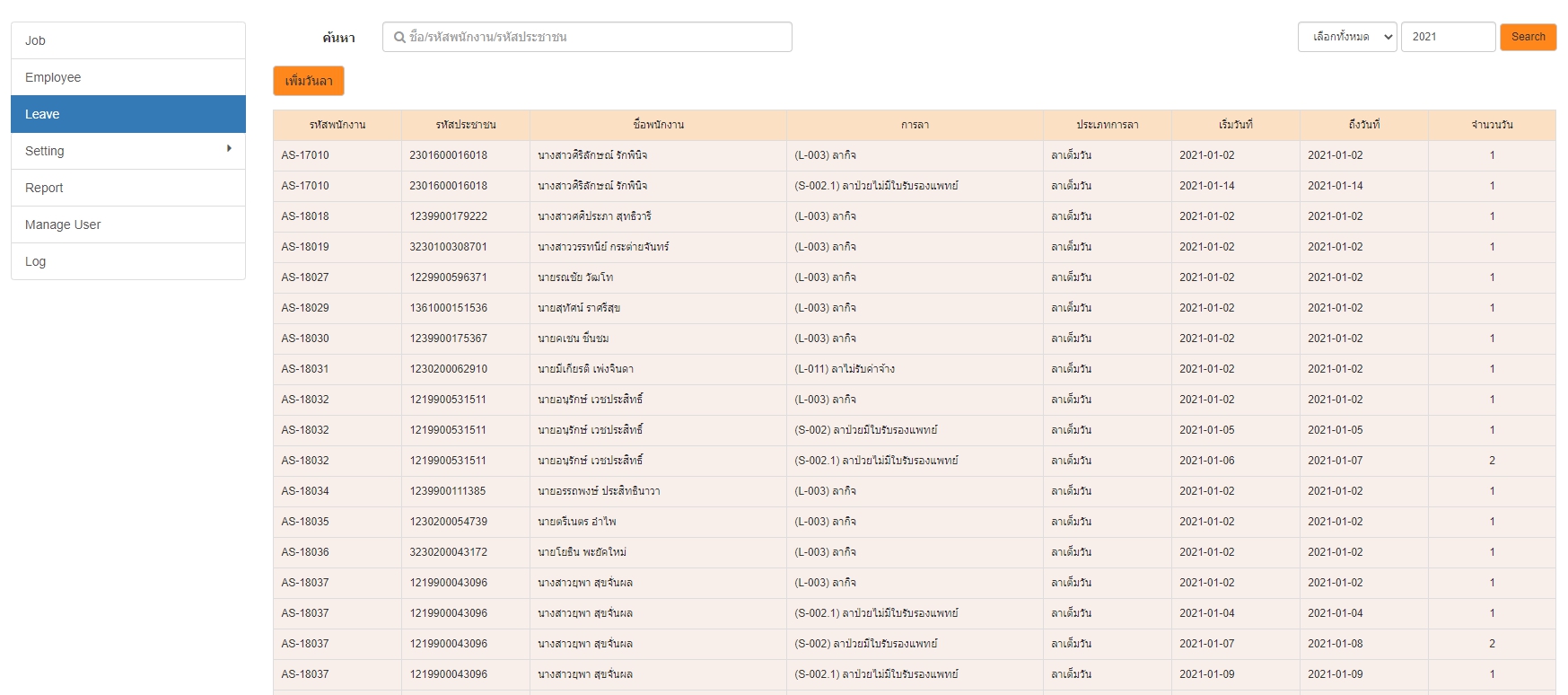Click employee name นายโยธิน พะยัคใหม่
This screenshot has height=695, width=1568.
pos(582,552)
